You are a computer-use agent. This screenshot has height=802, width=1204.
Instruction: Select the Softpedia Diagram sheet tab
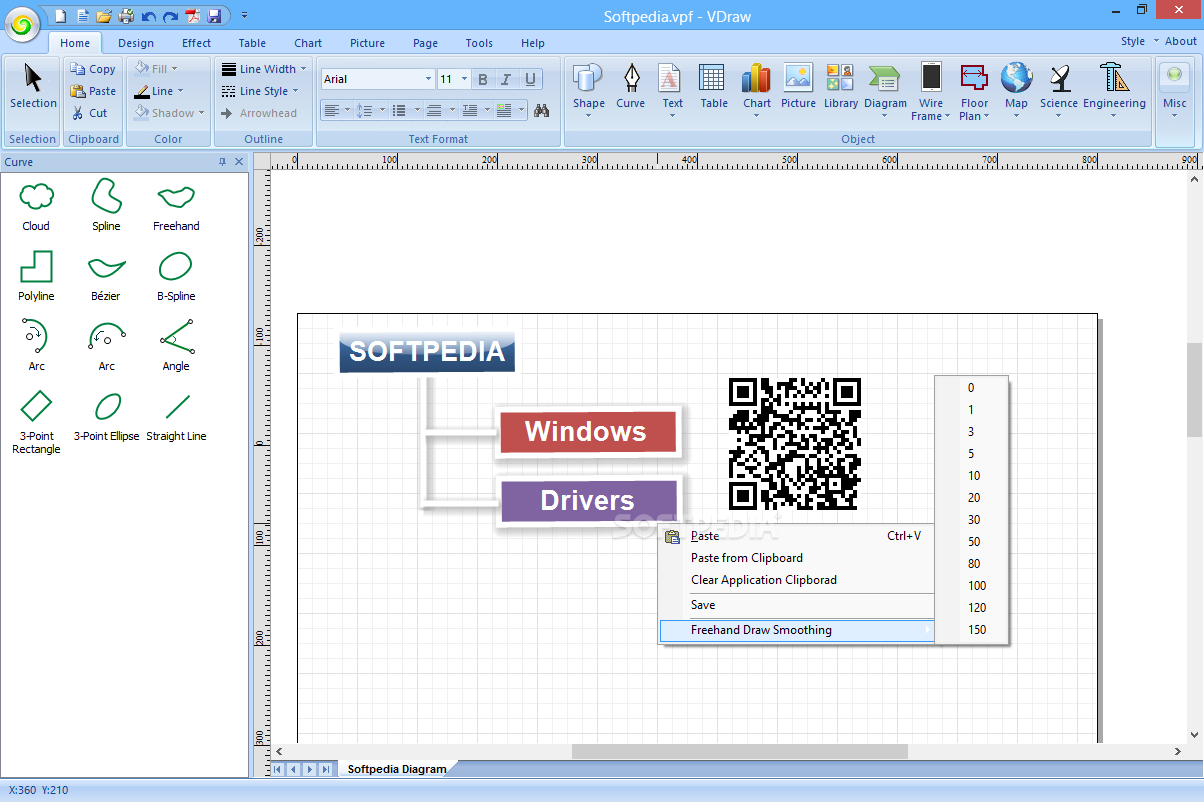[397, 769]
